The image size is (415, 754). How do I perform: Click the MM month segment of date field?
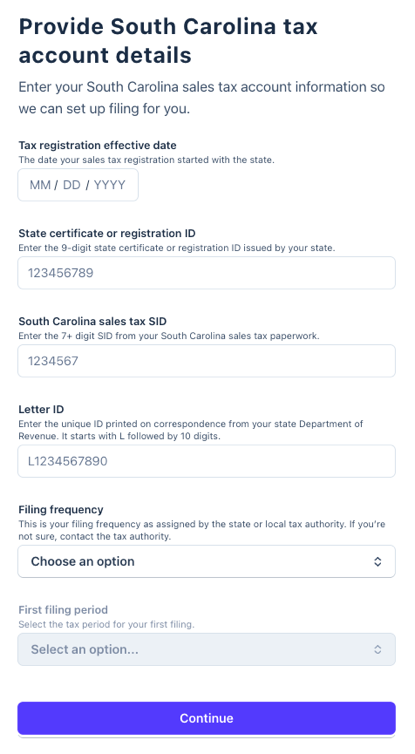pos(40,185)
